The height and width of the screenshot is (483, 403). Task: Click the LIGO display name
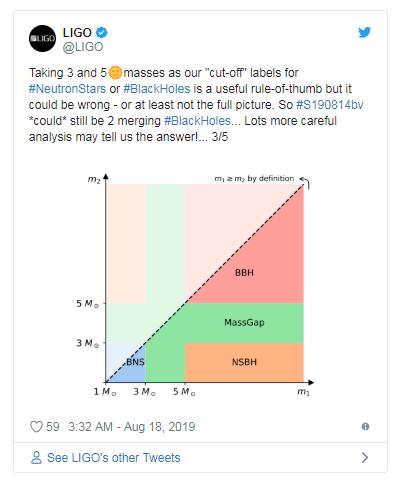(x=77, y=33)
